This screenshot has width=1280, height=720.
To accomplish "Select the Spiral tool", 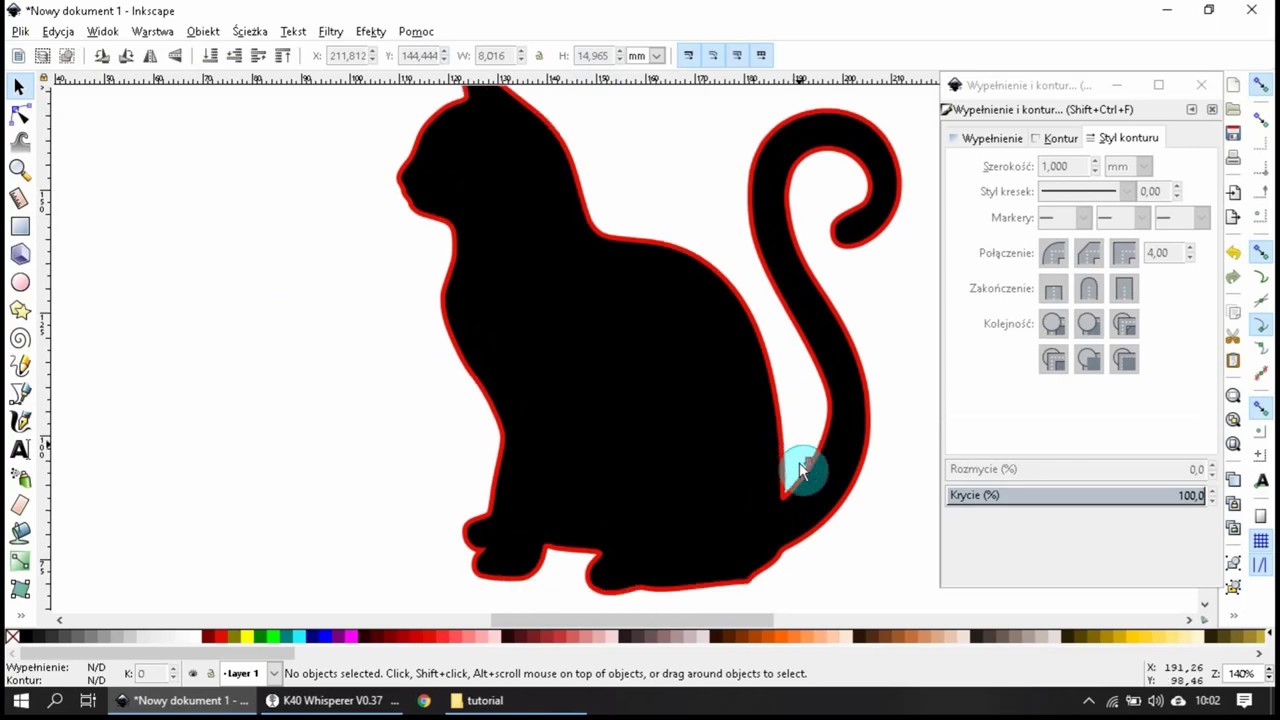I will (19, 339).
